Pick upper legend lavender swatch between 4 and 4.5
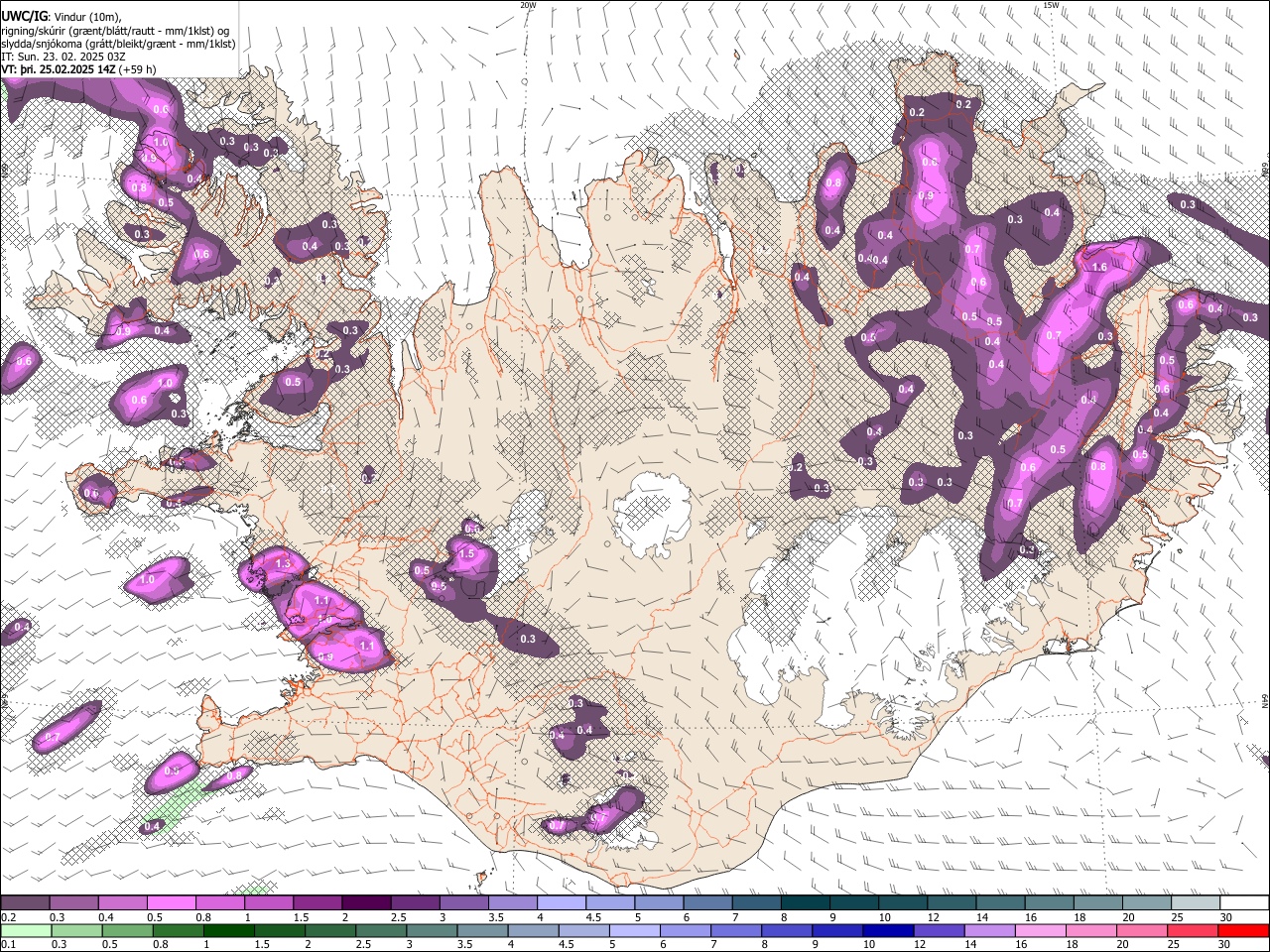 [562, 903]
